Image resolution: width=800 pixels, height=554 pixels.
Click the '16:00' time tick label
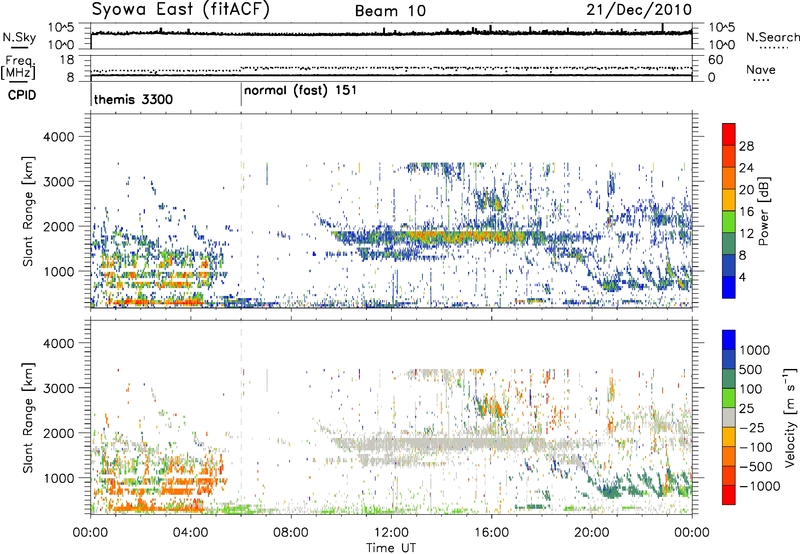pyautogui.click(x=491, y=533)
